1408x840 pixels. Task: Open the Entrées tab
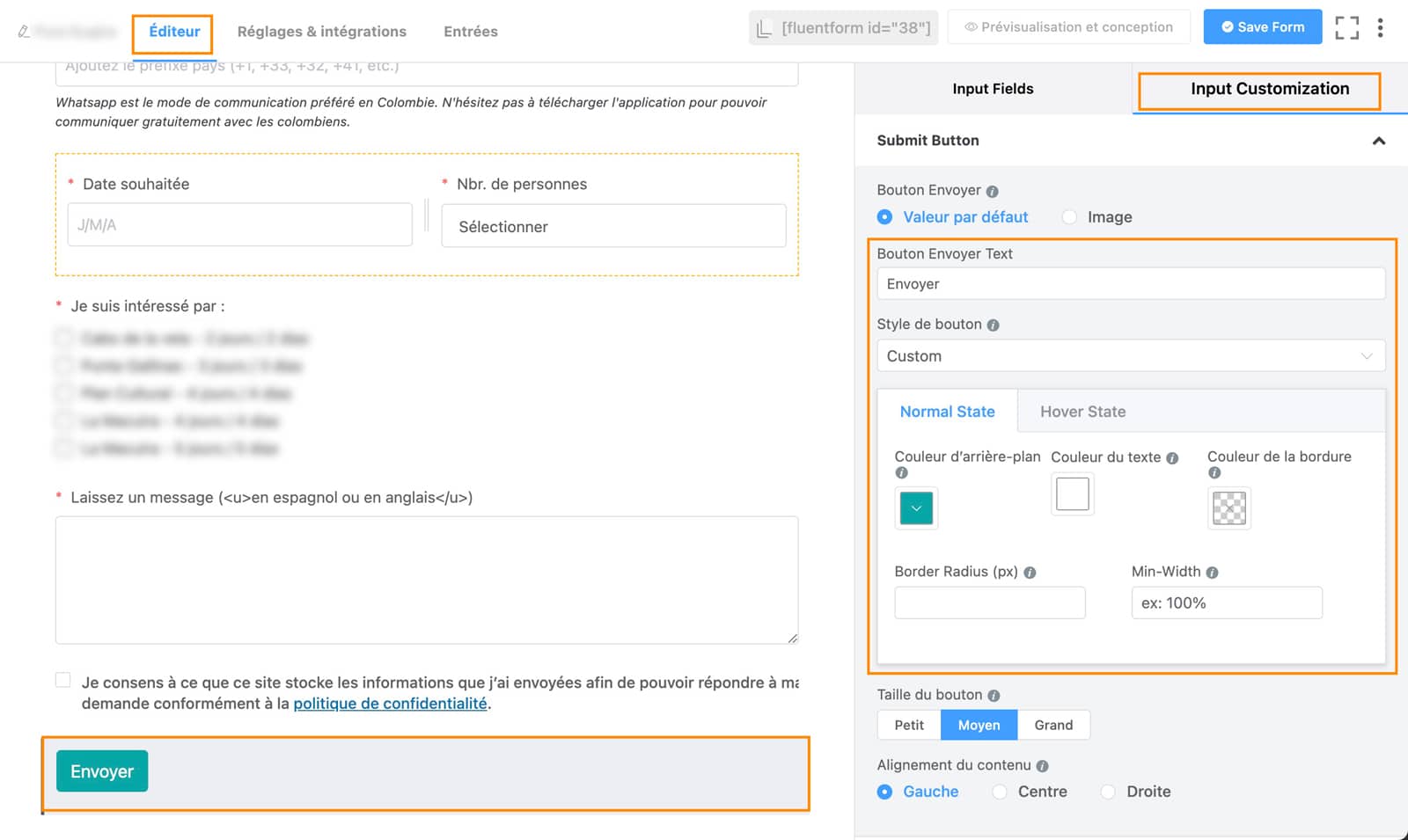coord(470,31)
